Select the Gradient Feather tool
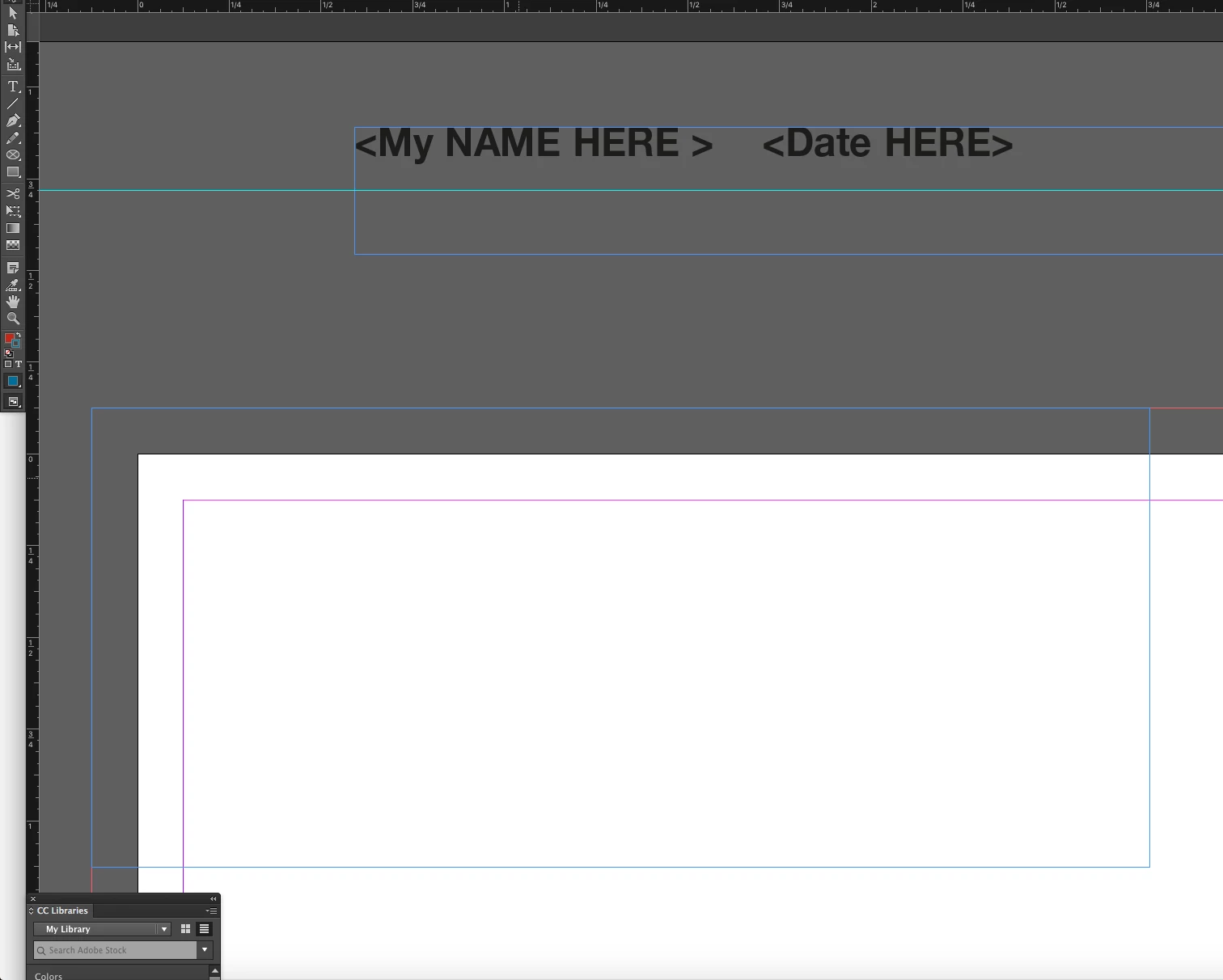Screen dimensions: 1223x980 pyautogui.click(x=13, y=245)
